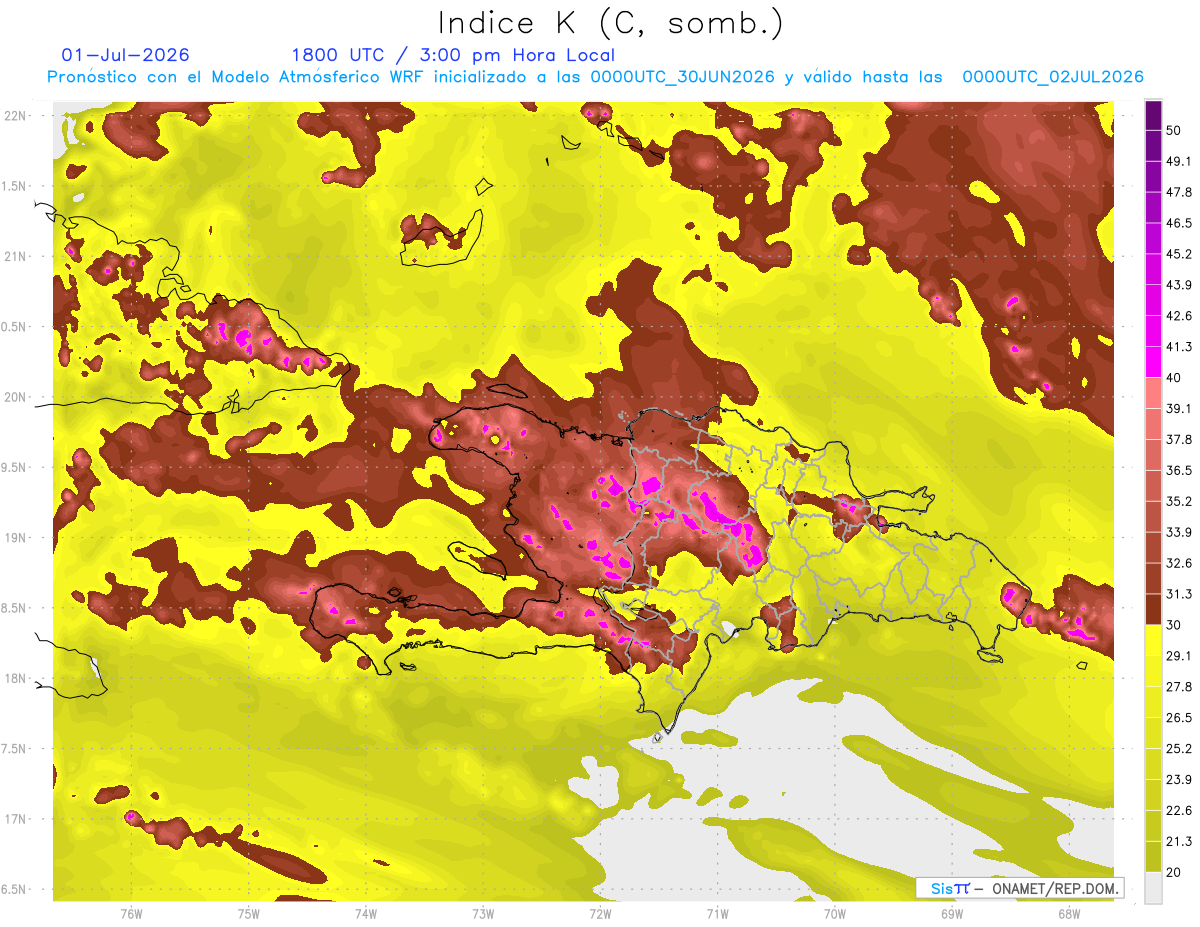Viewport: 1200px width, 927px height.
Task: Click the colorbar value '22.6'
Action: (x=1179, y=811)
